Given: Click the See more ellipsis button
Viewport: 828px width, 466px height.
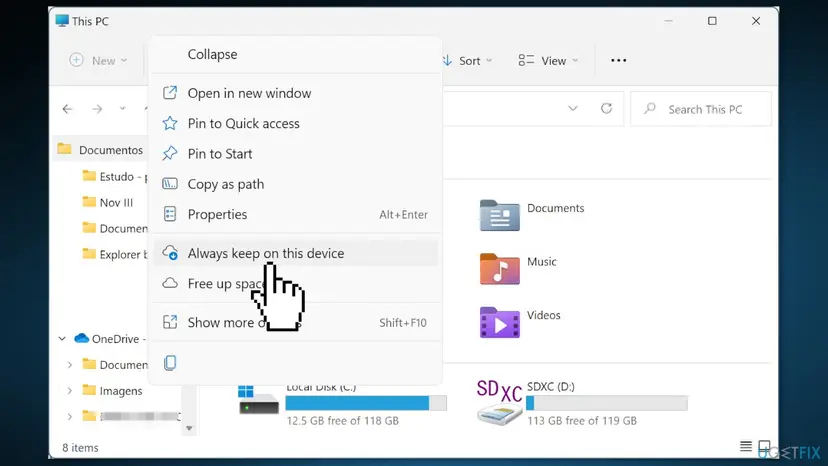Looking at the screenshot, I should pos(618,61).
